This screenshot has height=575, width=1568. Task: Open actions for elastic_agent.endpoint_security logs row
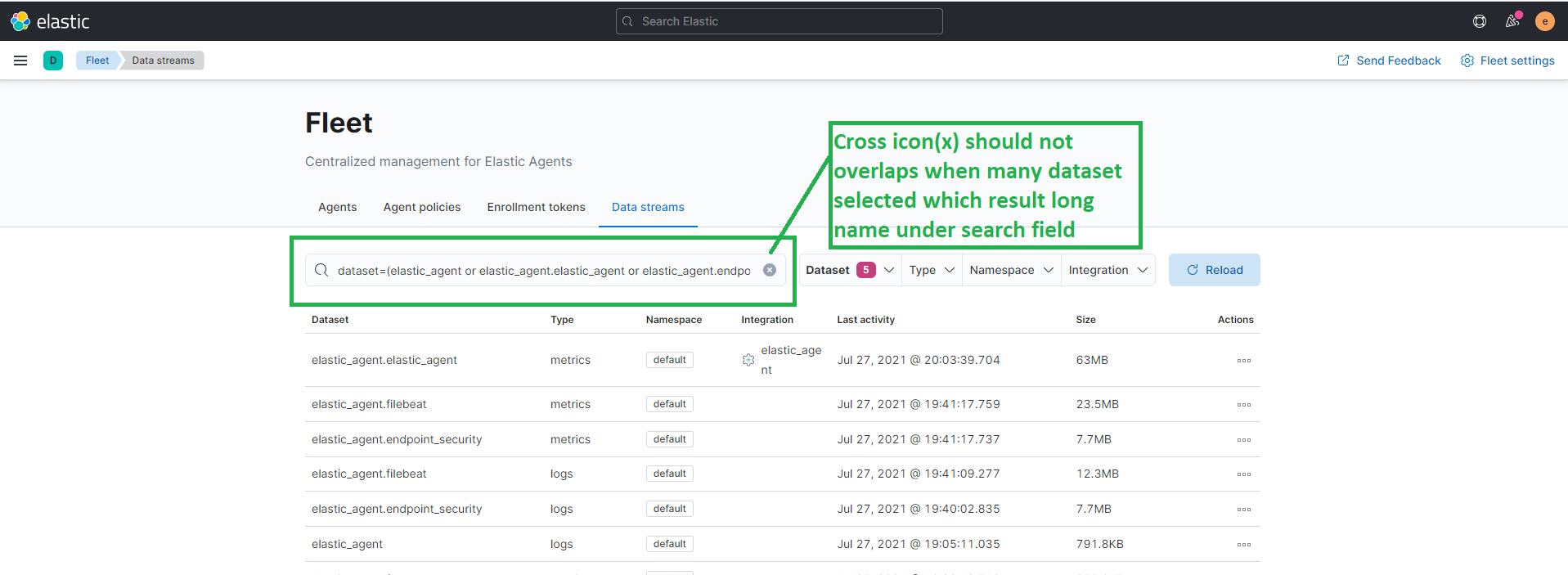[x=1244, y=510]
